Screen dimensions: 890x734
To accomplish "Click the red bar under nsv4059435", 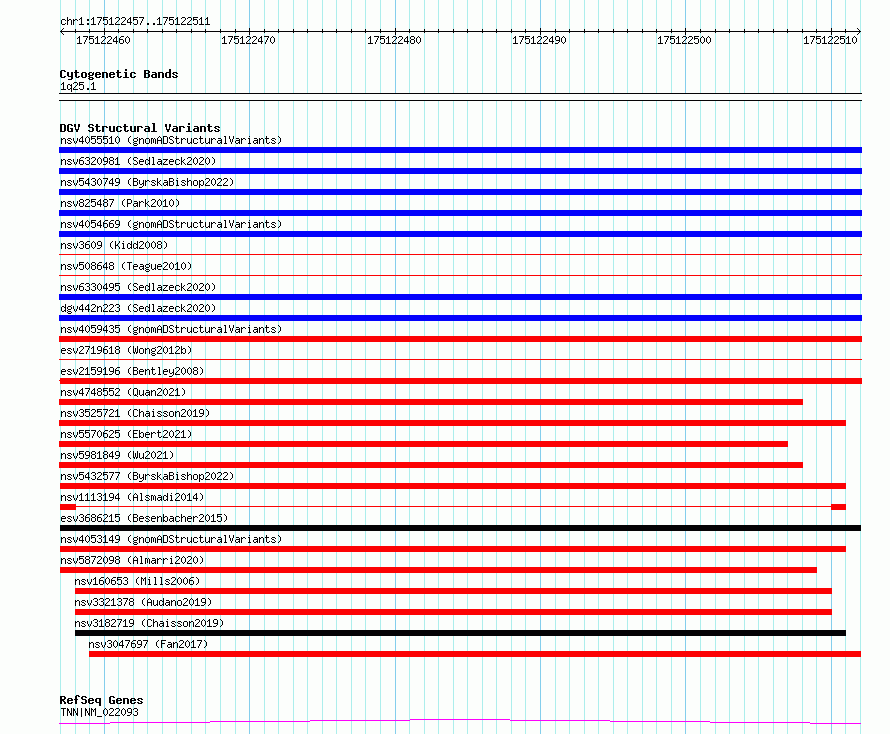I will coord(460,339).
